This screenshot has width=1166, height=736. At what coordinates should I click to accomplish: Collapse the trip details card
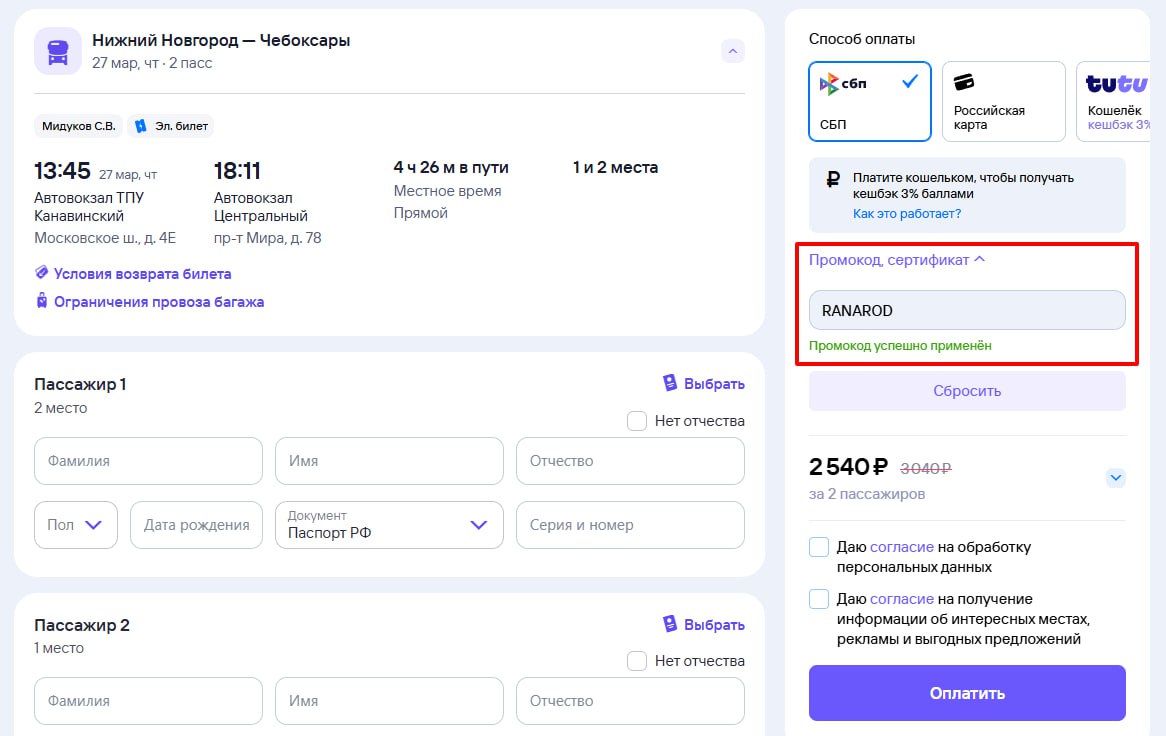point(733,51)
